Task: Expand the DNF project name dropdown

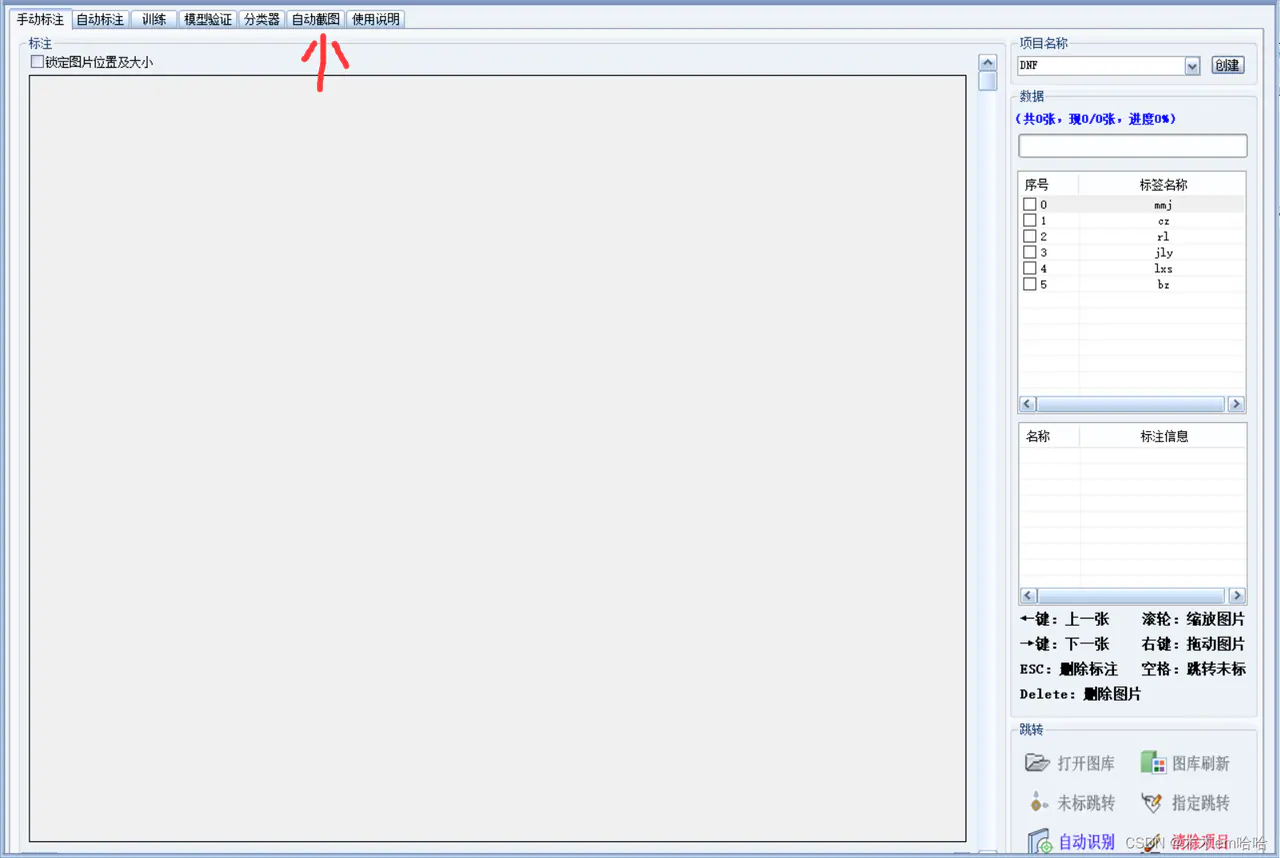Action: click(1192, 66)
